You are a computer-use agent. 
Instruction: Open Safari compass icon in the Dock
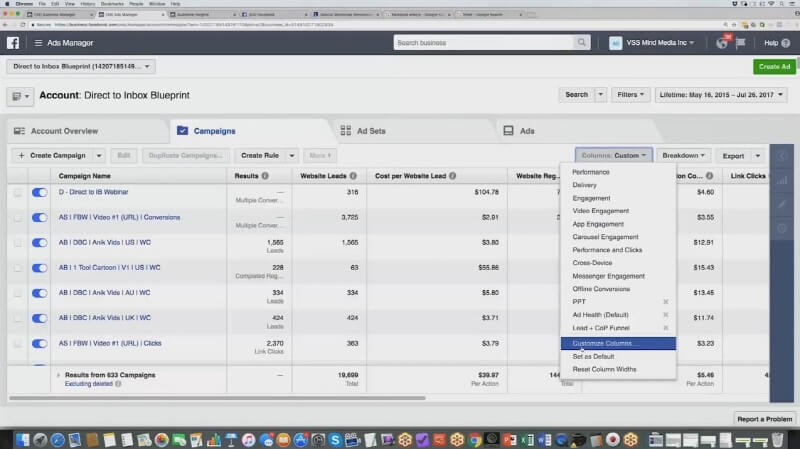(57, 440)
